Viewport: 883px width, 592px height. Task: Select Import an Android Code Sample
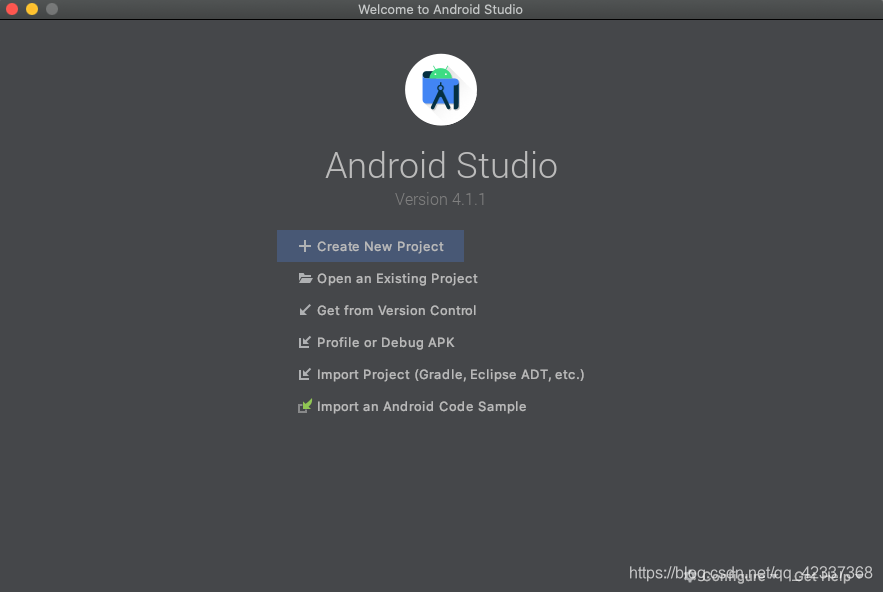pyautogui.click(x=412, y=407)
